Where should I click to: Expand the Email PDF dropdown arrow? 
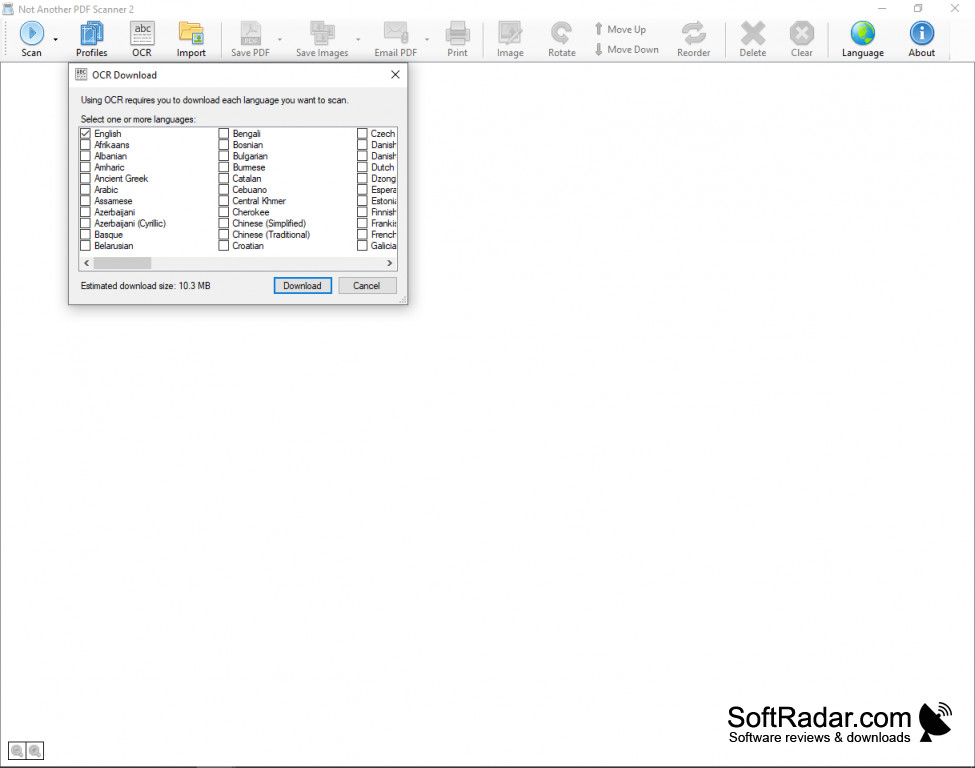427,39
